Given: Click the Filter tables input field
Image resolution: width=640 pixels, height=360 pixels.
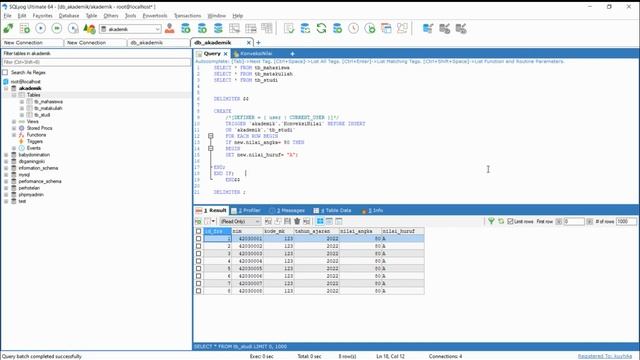Looking at the screenshot, I should point(96,62).
